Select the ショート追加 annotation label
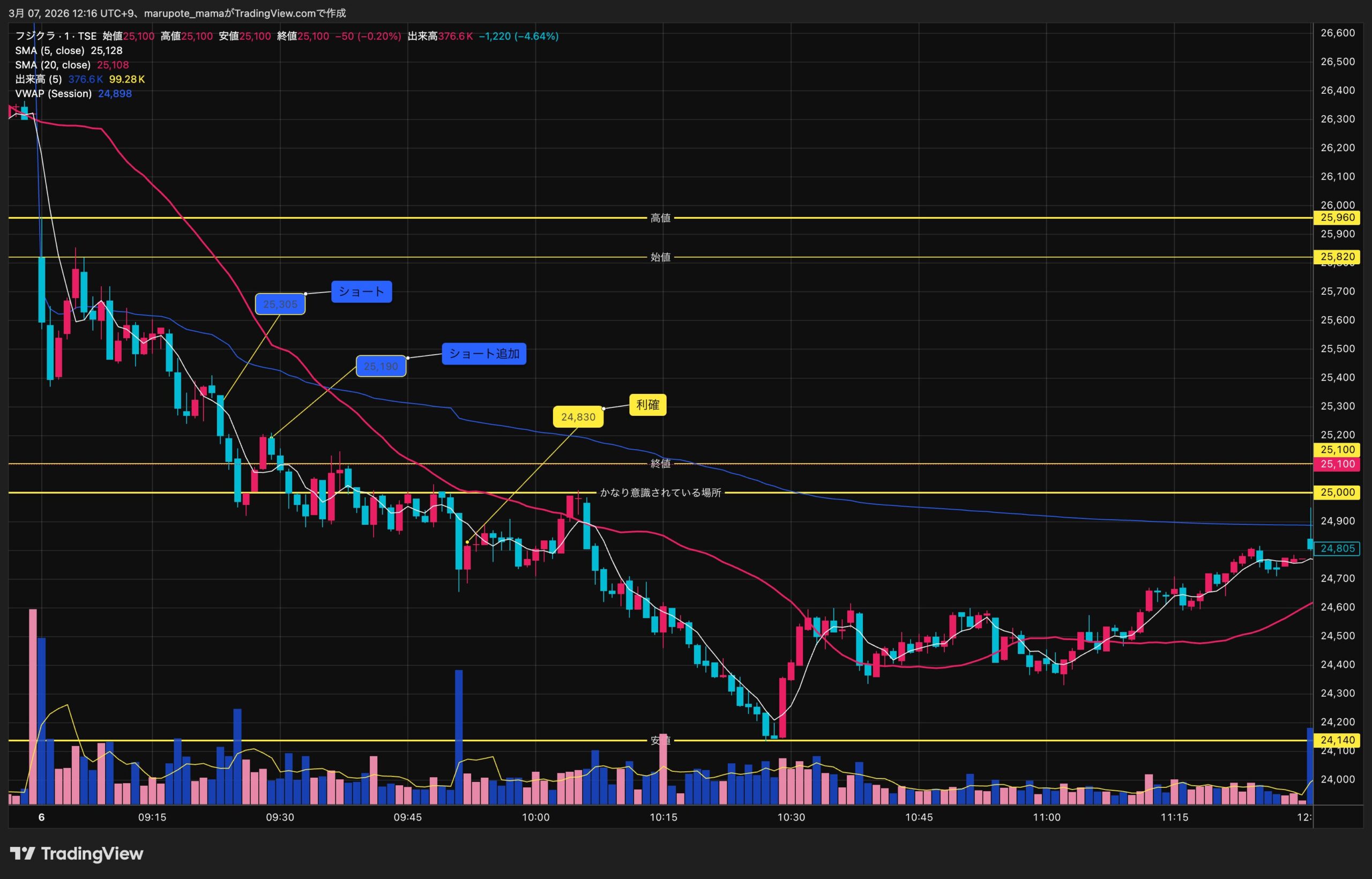 coord(483,354)
